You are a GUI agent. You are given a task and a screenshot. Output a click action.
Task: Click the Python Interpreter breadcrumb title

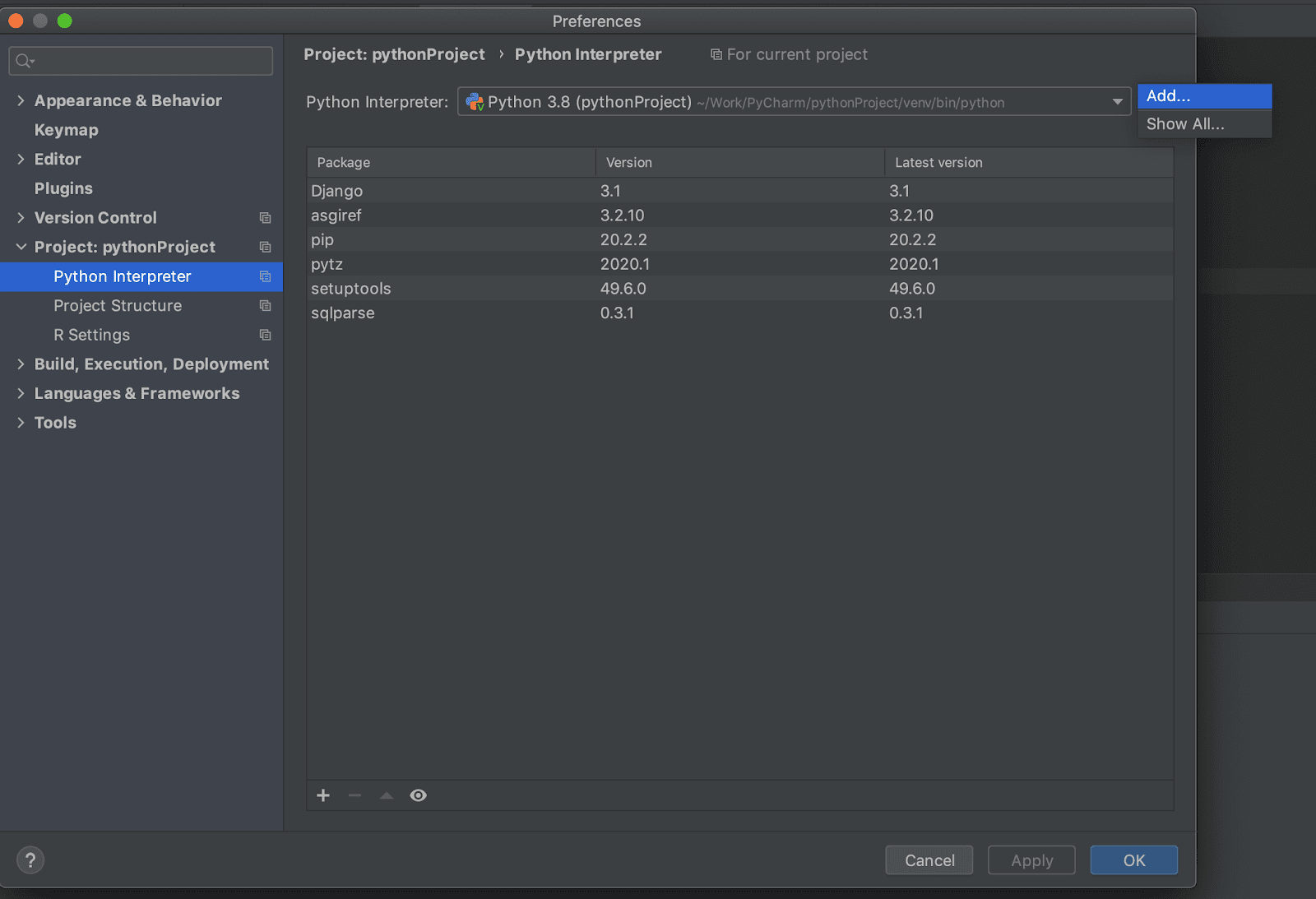[588, 54]
